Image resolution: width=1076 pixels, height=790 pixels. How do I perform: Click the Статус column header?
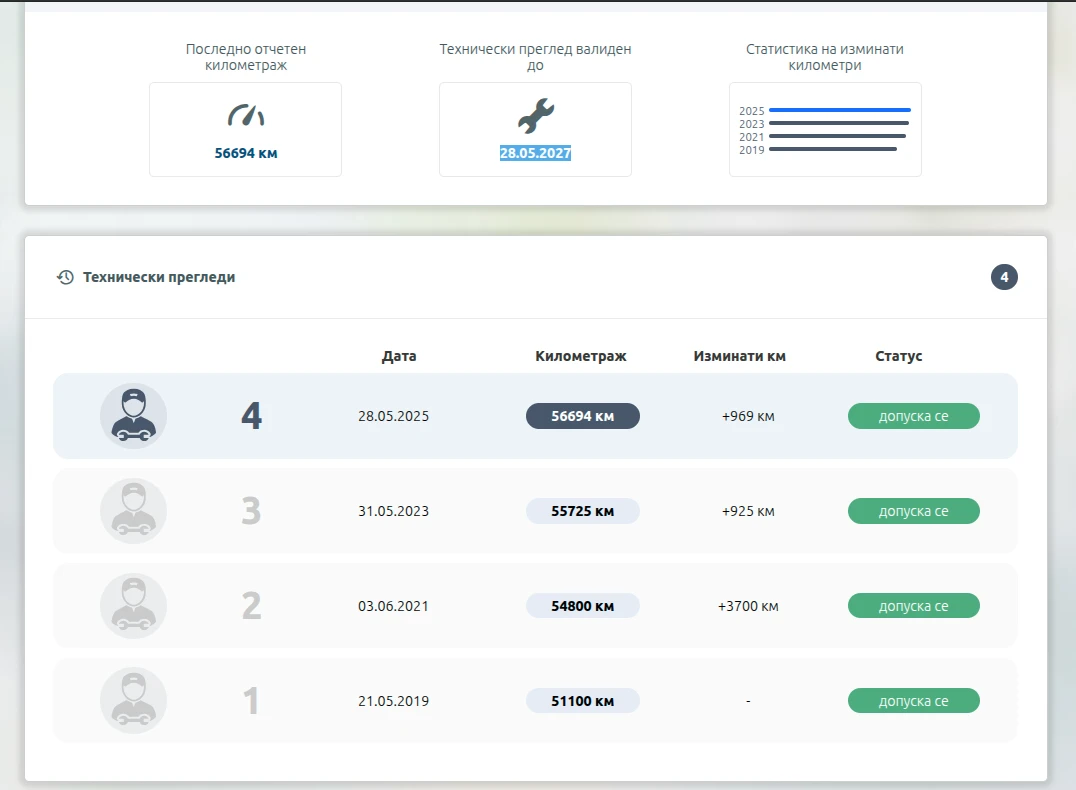pos(898,356)
